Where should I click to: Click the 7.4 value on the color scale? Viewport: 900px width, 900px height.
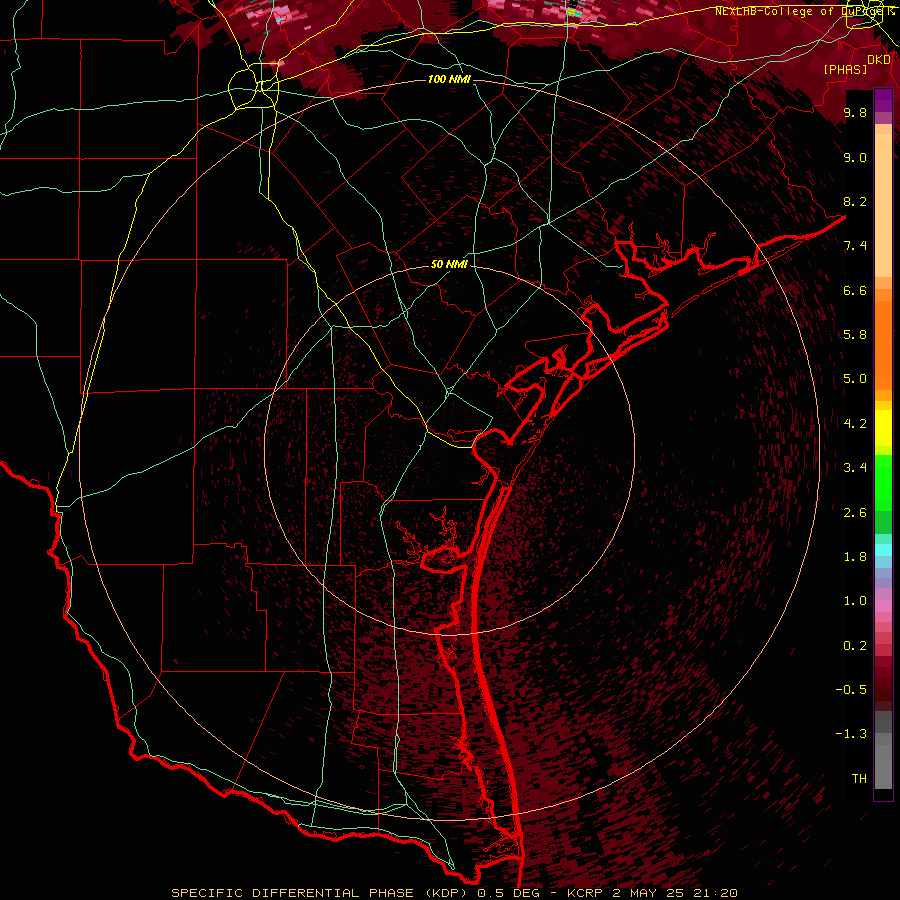[855, 246]
